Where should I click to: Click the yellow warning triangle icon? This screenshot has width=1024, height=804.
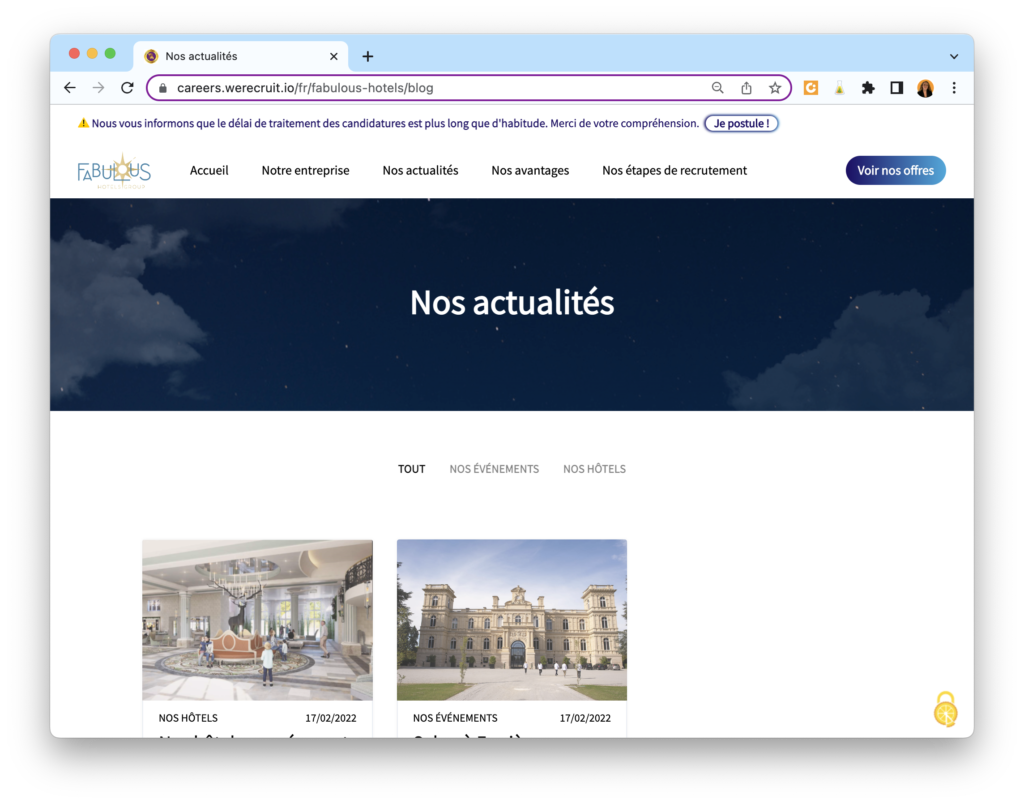tap(84, 123)
